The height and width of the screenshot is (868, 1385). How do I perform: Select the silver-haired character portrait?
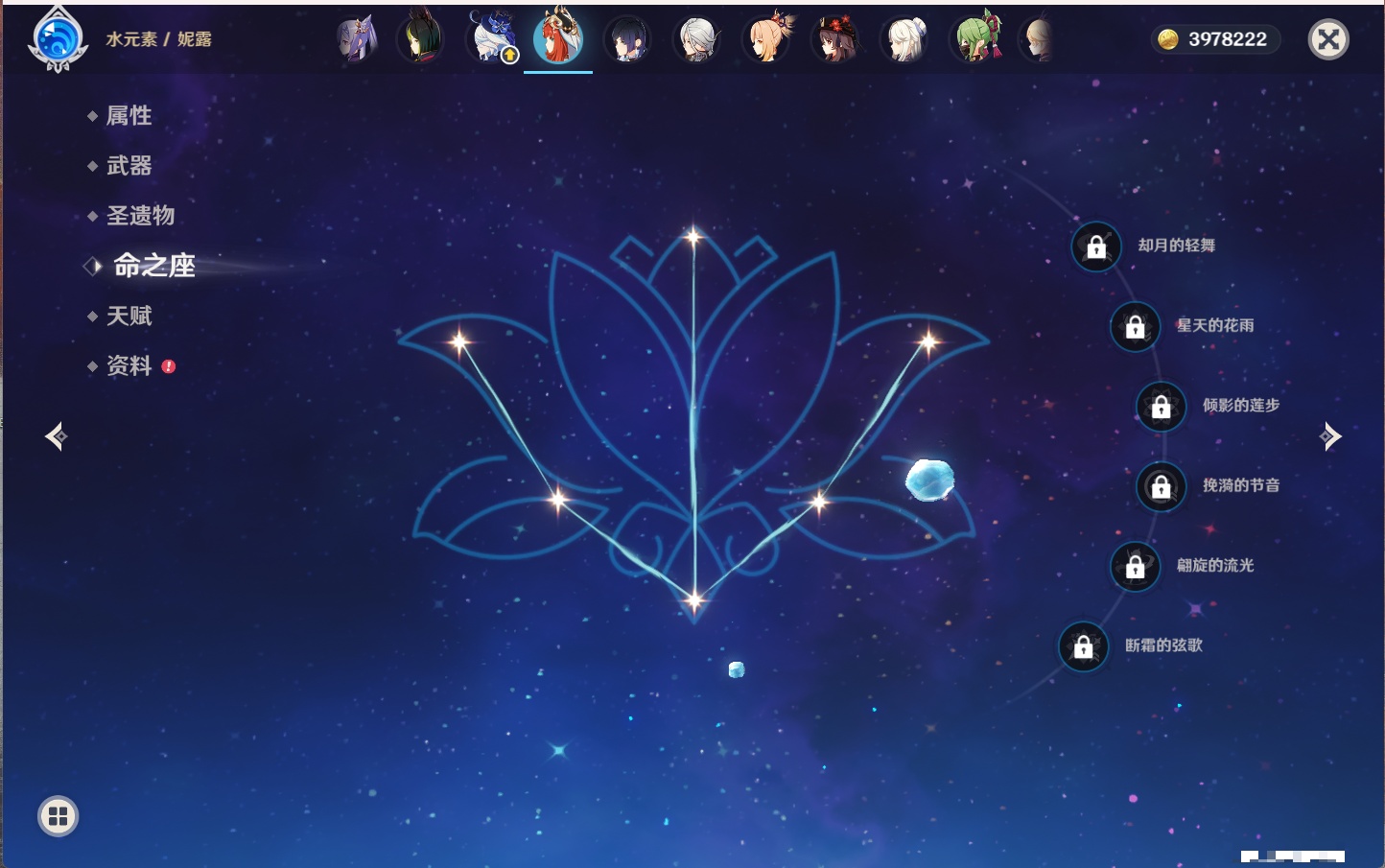pos(696,40)
